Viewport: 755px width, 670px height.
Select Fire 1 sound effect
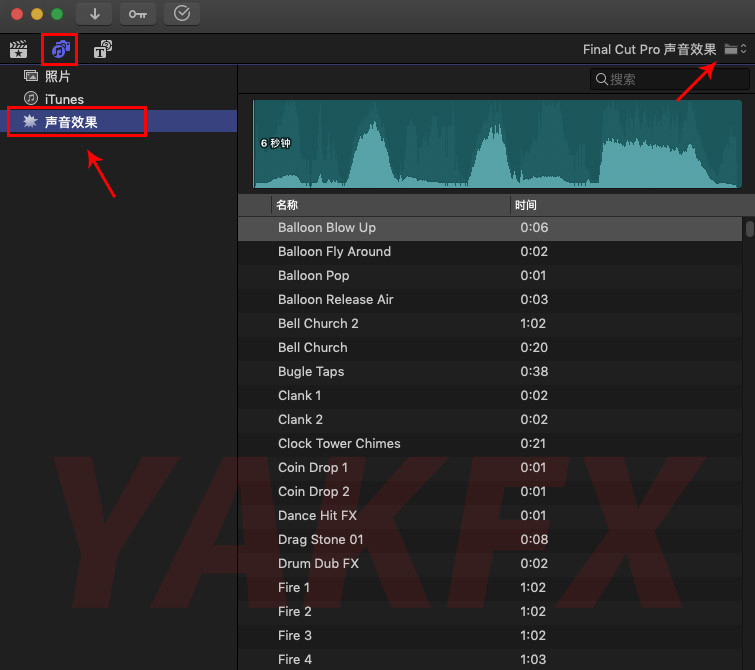[490, 588]
